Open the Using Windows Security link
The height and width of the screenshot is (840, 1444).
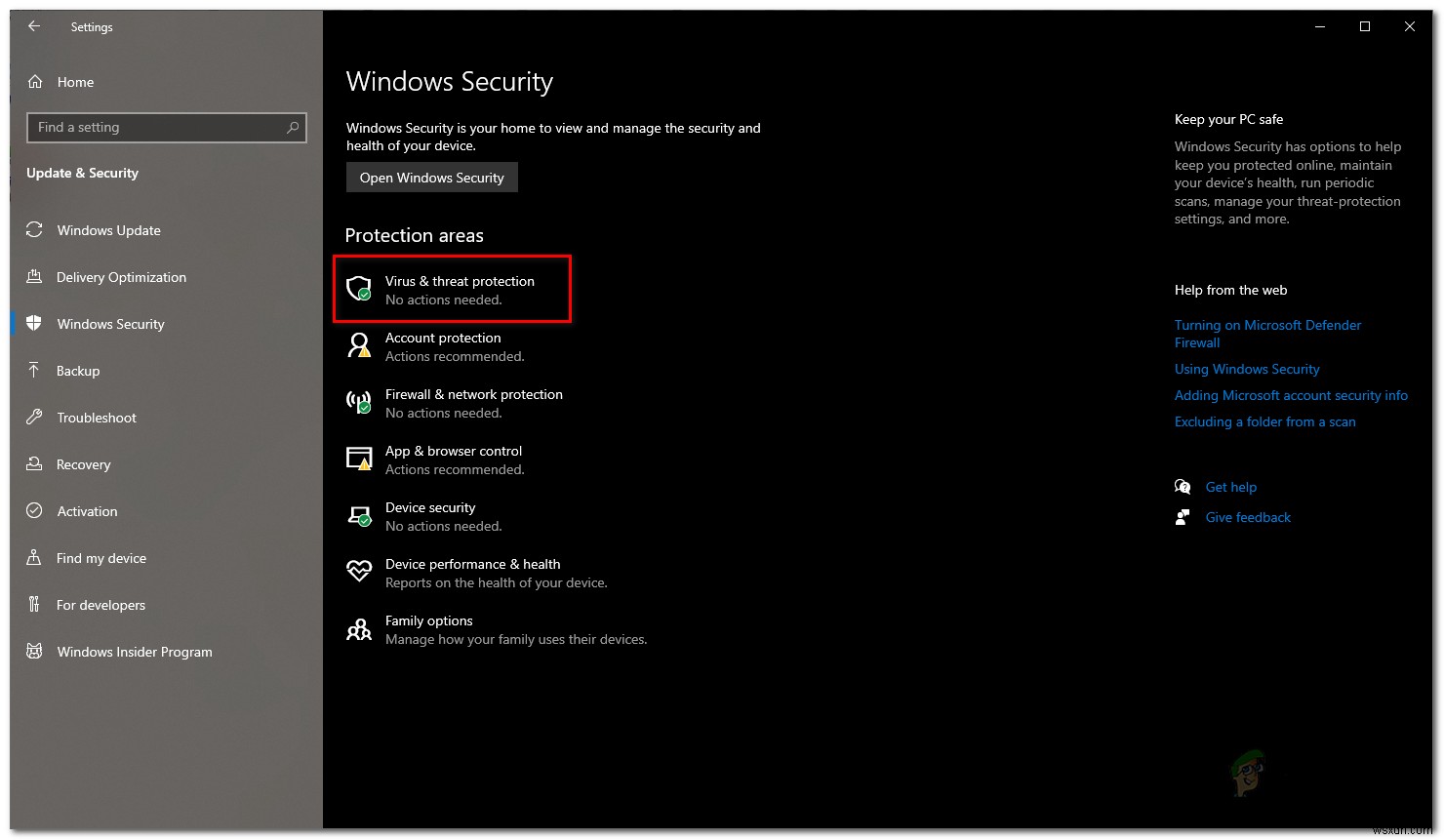1246,369
